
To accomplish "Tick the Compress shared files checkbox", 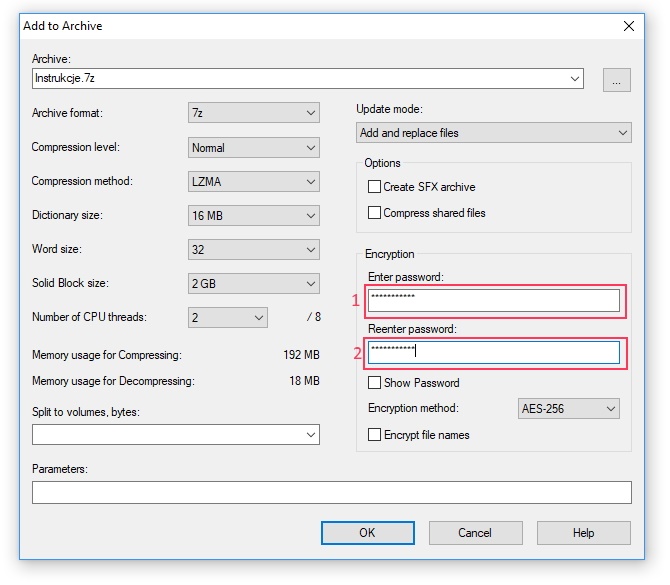I will click(375, 213).
